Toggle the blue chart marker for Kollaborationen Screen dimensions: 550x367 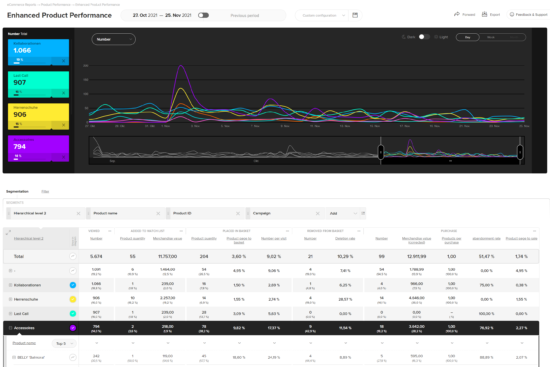point(73,285)
